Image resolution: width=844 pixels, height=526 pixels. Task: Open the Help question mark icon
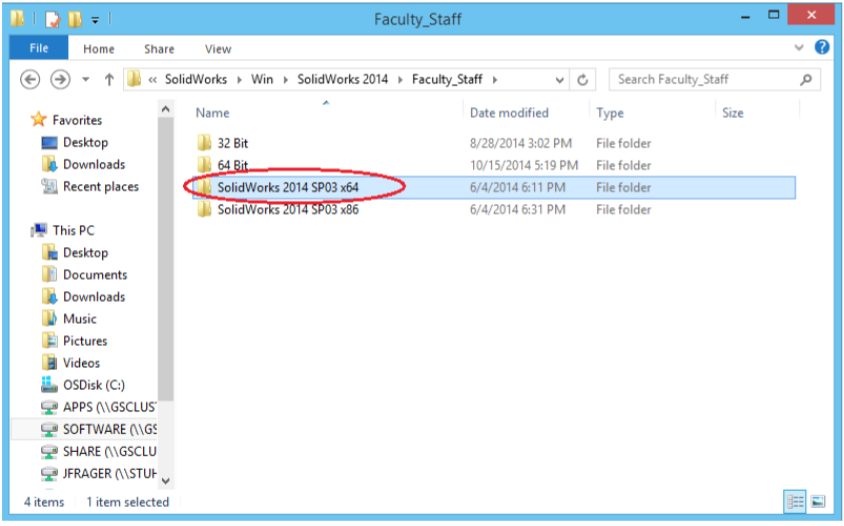[x=822, y=47]
